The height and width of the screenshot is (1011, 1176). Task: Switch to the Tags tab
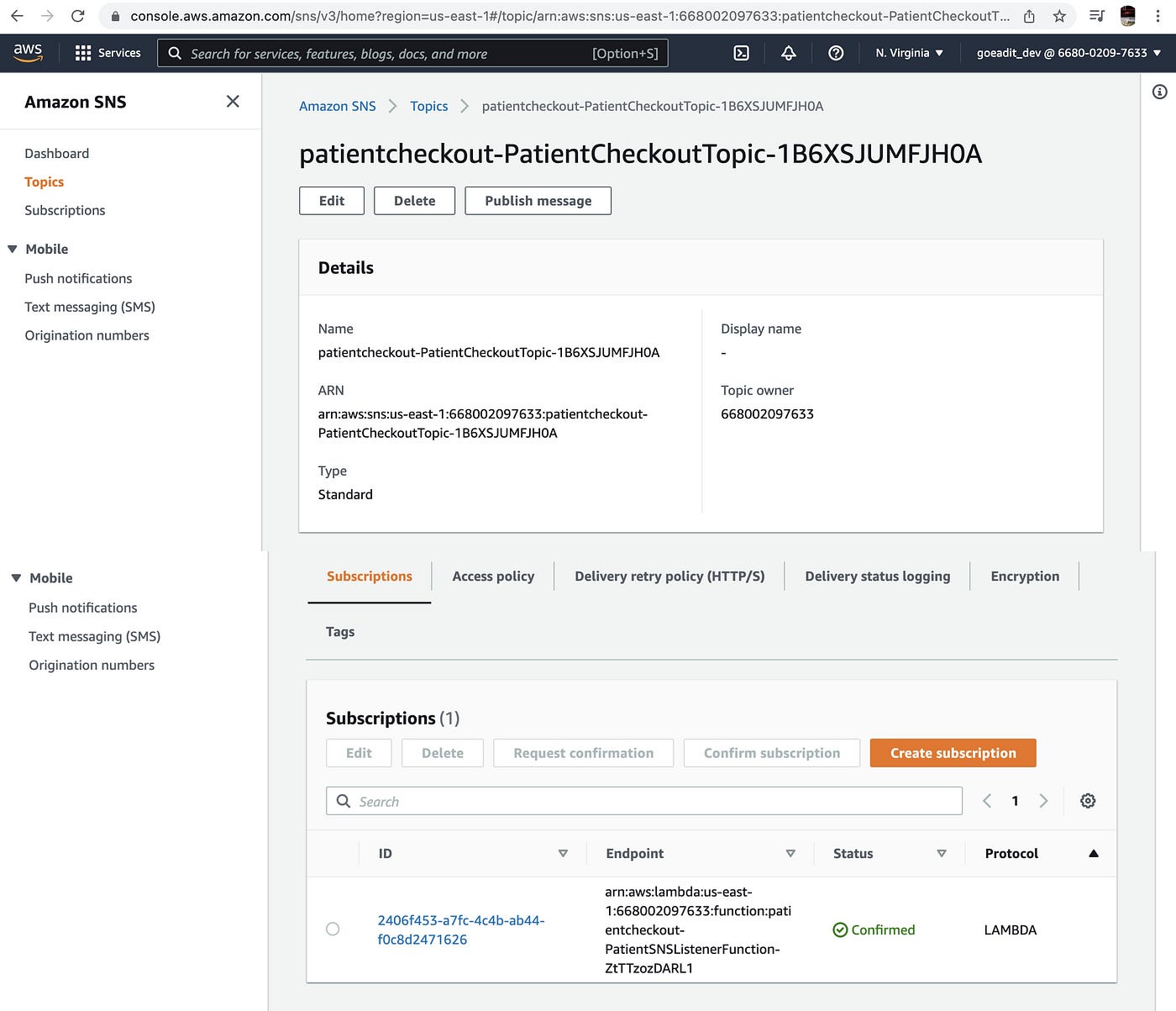(x=340, y=632)
